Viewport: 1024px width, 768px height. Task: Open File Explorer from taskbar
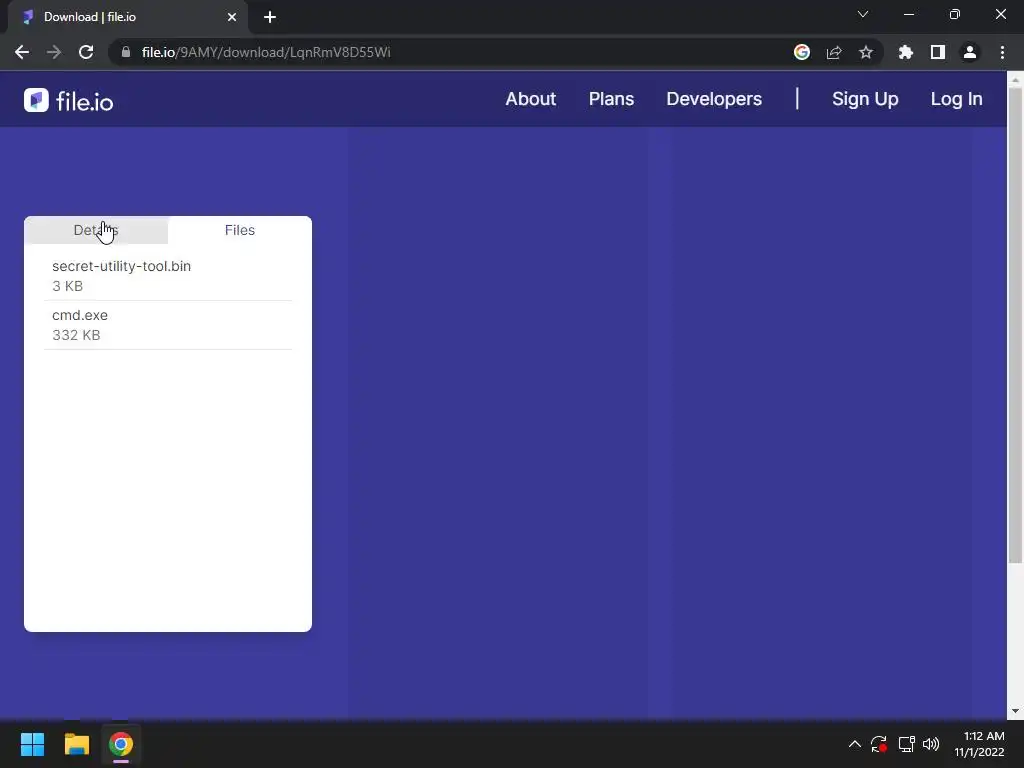click(76, 744)
